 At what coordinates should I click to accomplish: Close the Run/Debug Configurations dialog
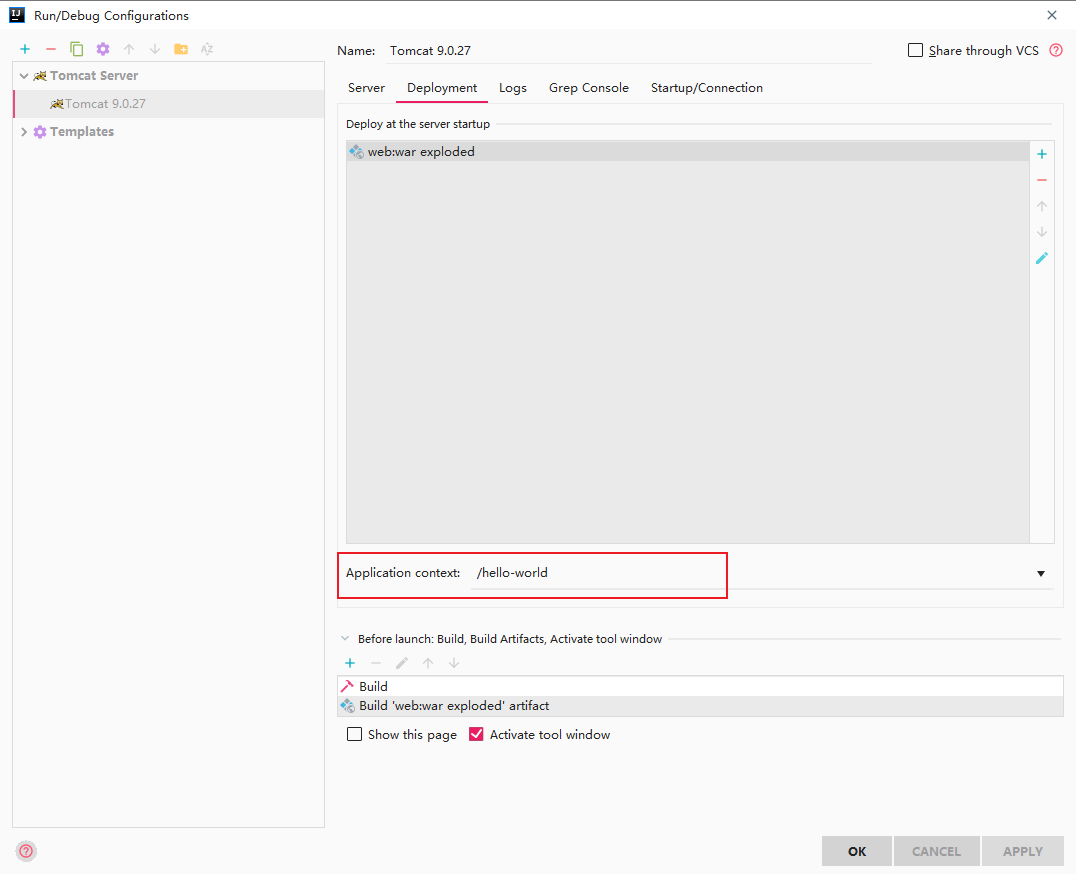pyautogui.click(x=1052, y=15)
